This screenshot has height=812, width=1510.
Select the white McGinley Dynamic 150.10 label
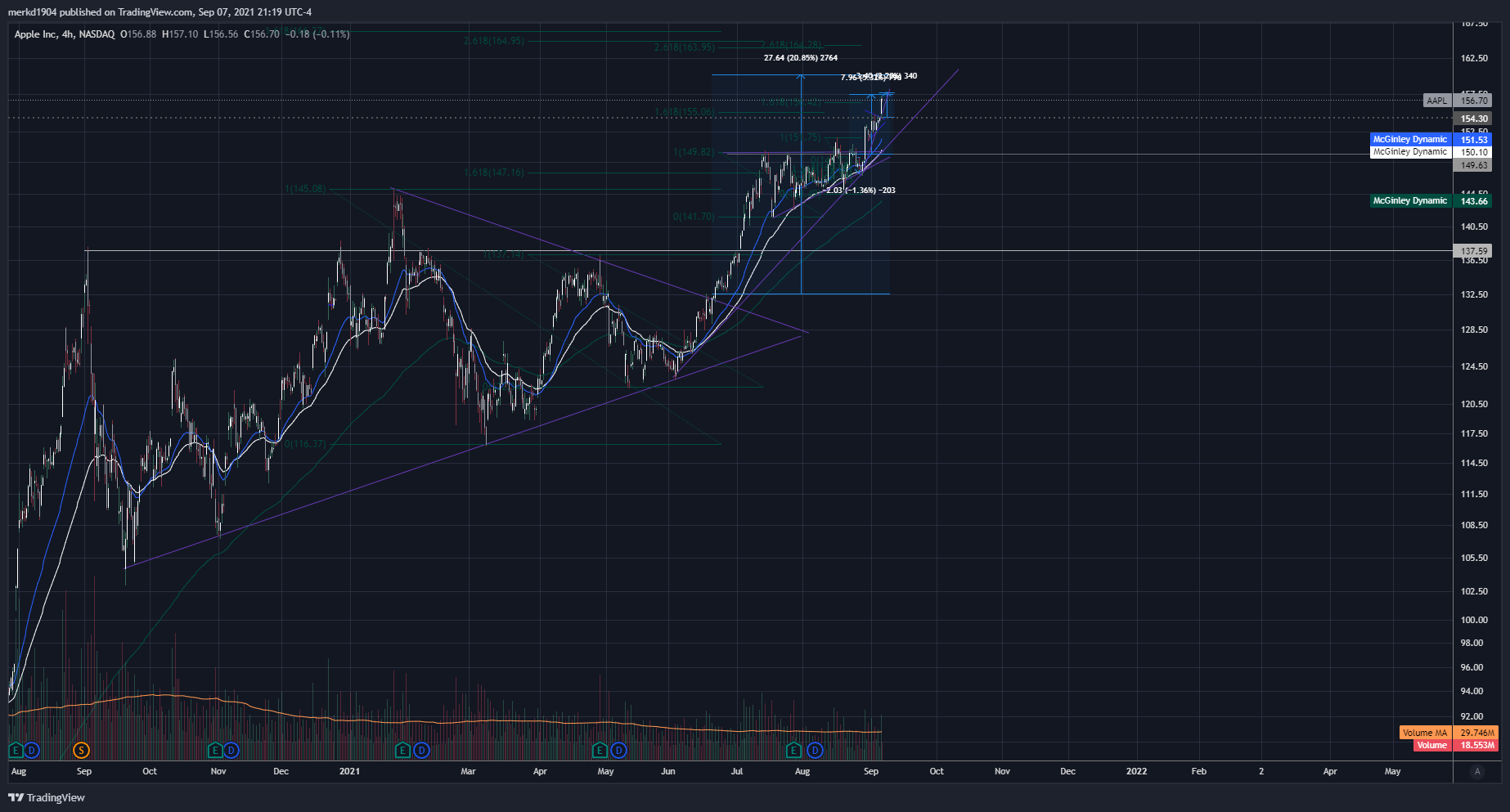click(1431, 152)
